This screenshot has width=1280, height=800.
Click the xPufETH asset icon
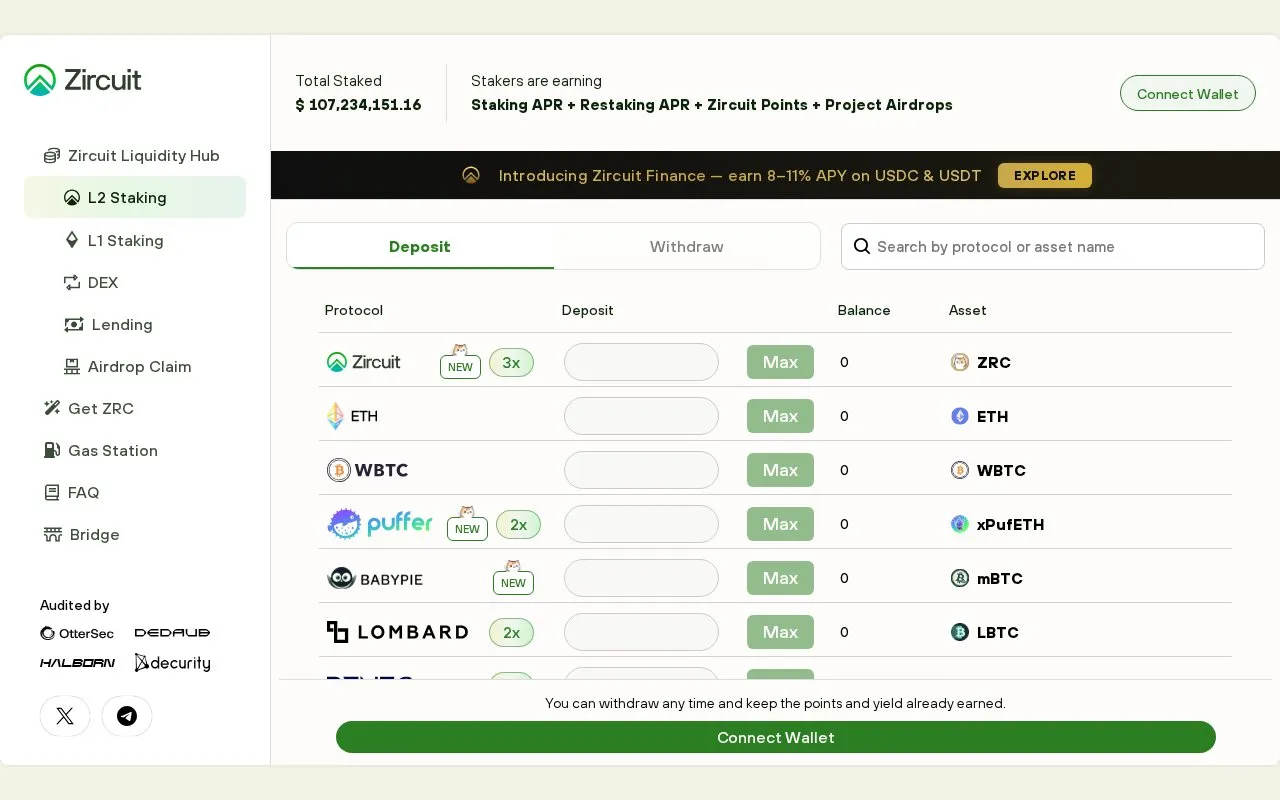960,524
